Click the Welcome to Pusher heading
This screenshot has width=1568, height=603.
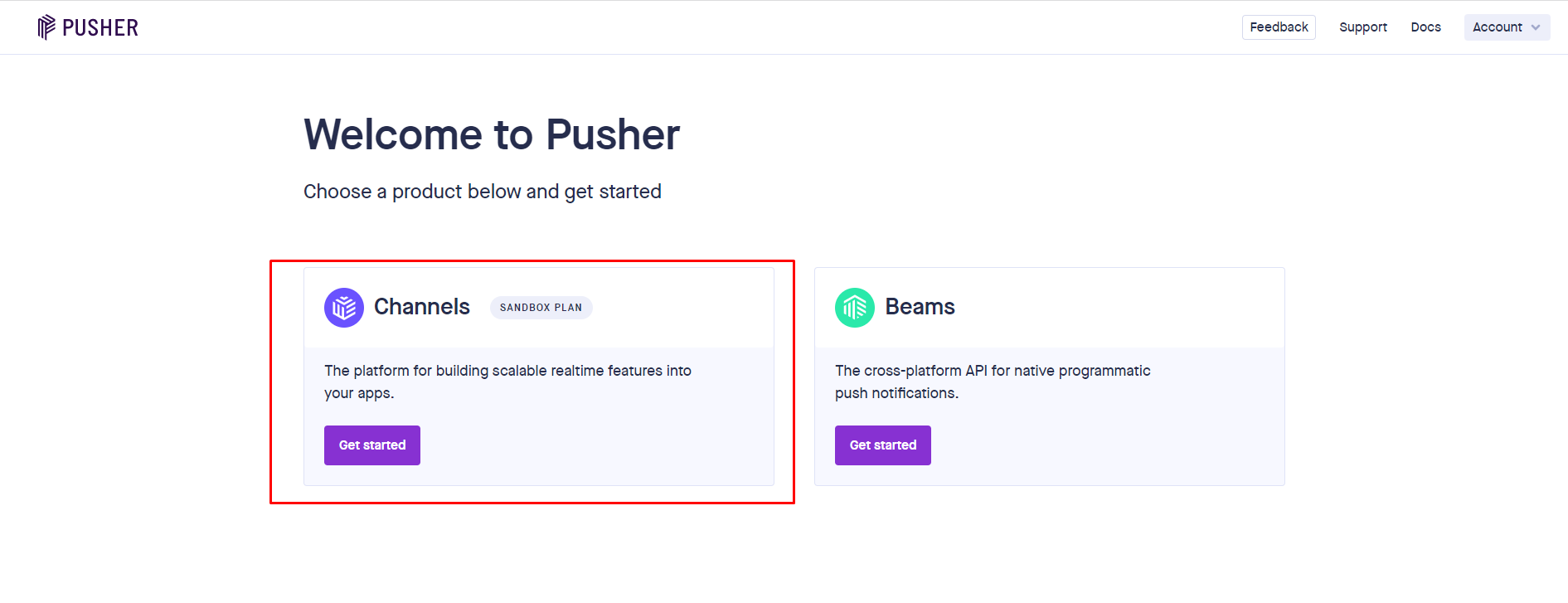click(x=492, y=134)
